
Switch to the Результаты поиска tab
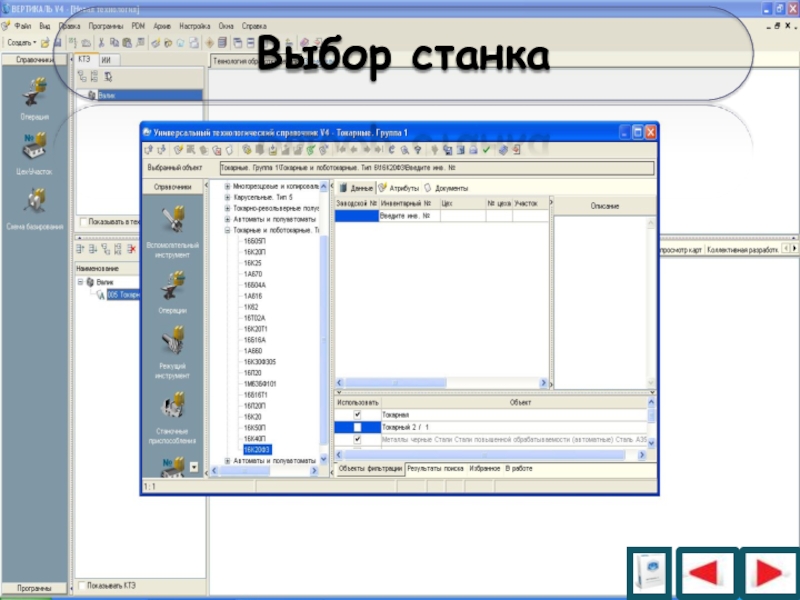pos(435,468)
